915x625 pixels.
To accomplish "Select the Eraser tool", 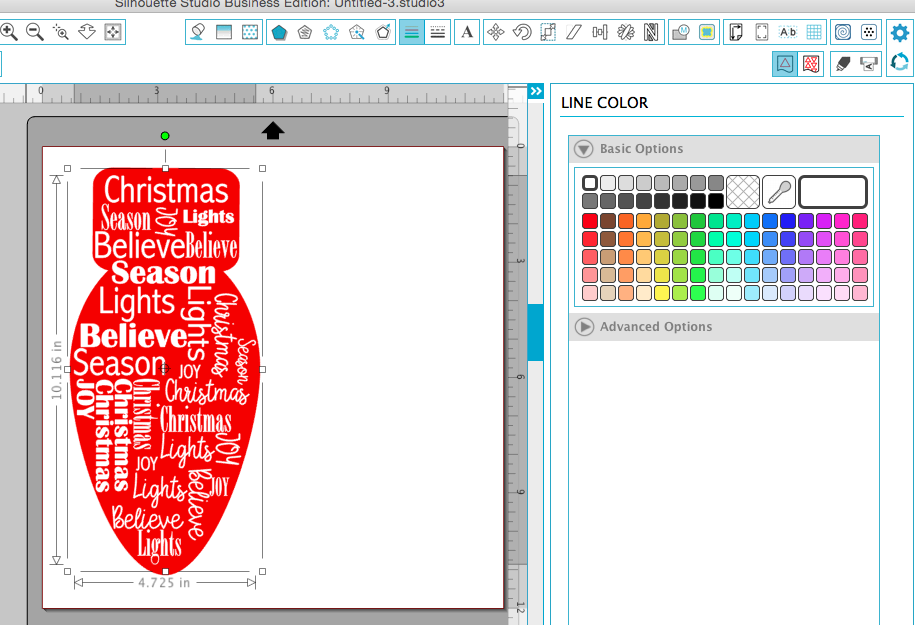I will (x=841, y=64).
